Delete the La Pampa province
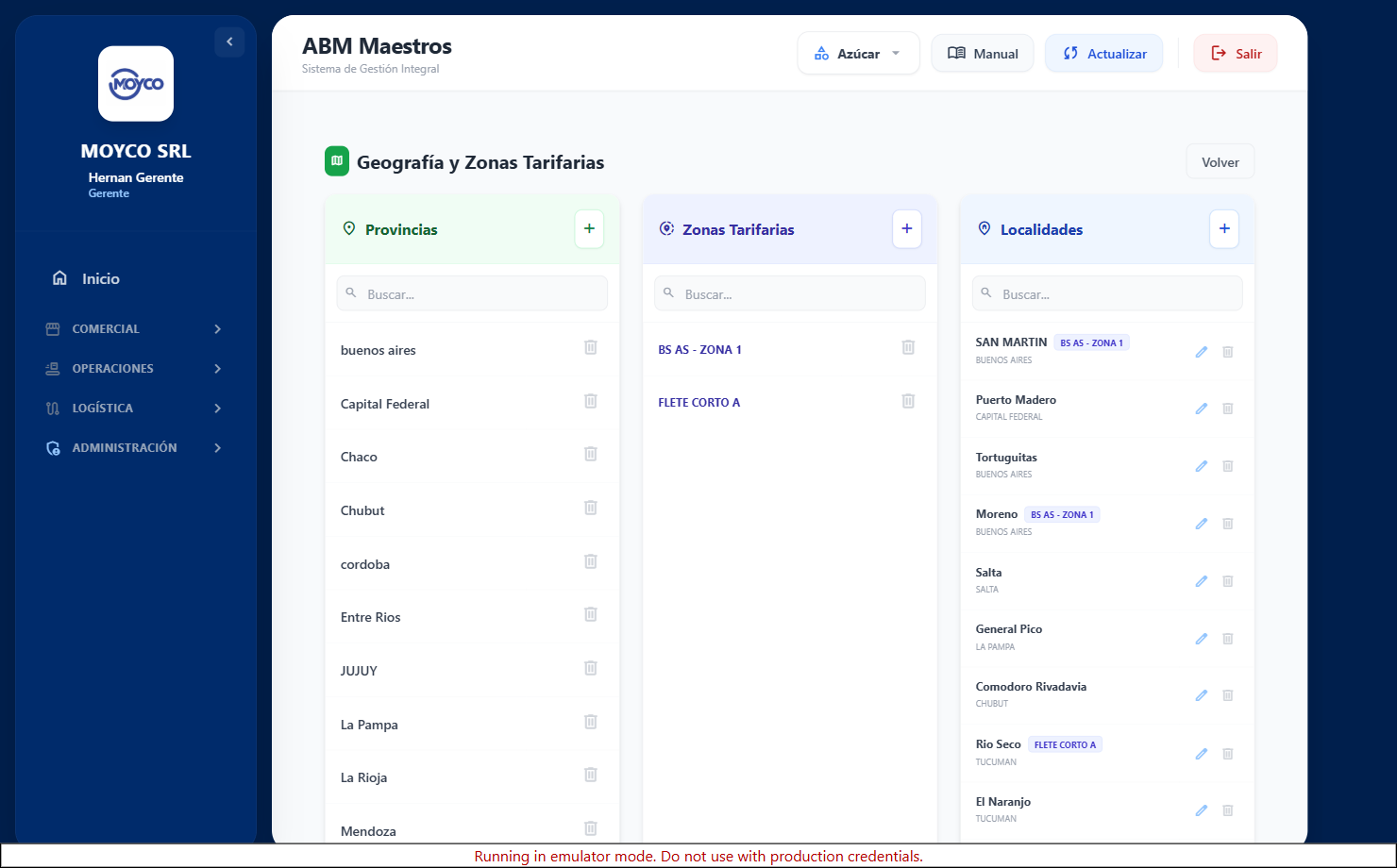 (591, 722)
